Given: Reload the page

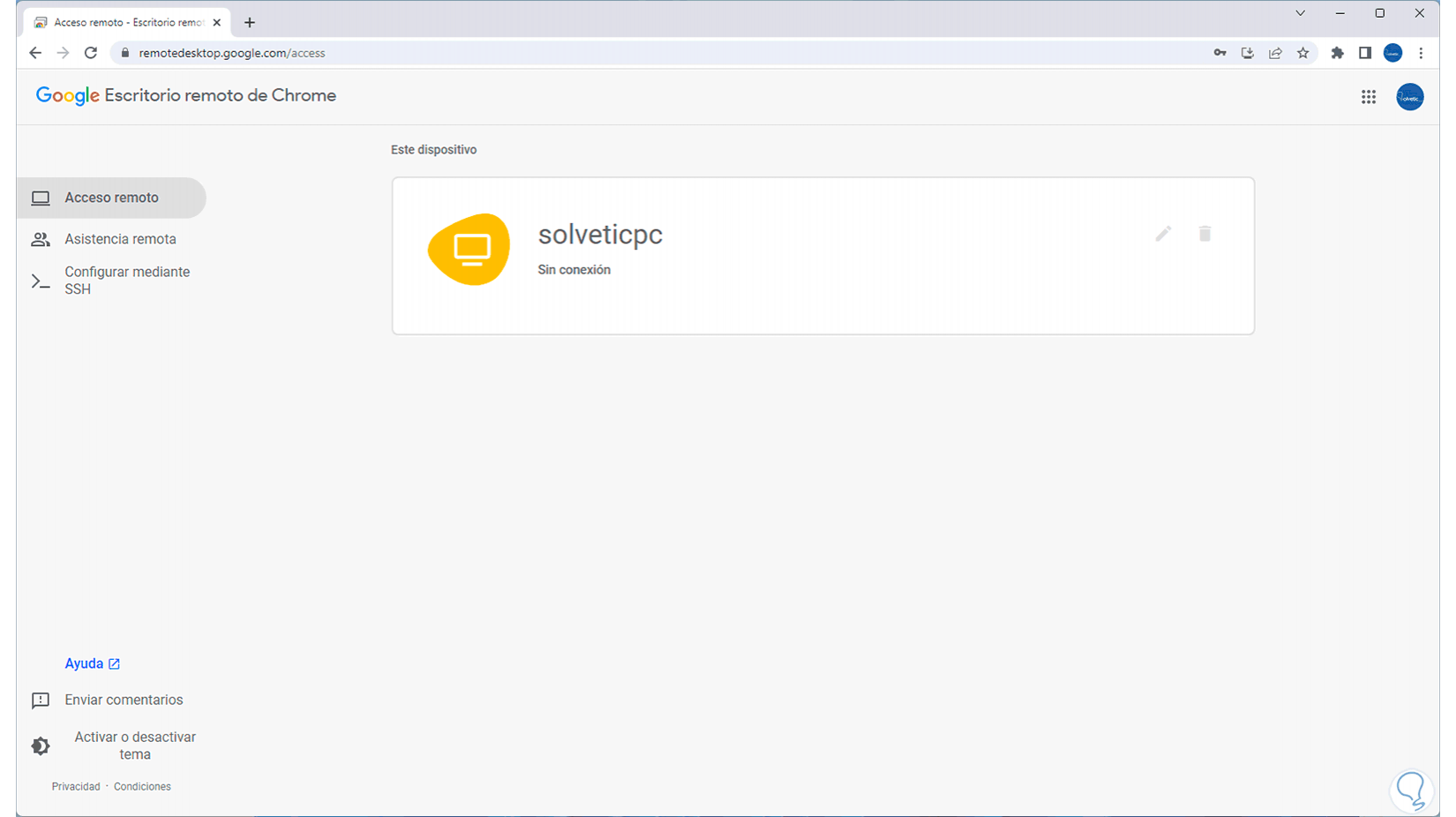Looking at the screenshot, I should pos(91,53).
